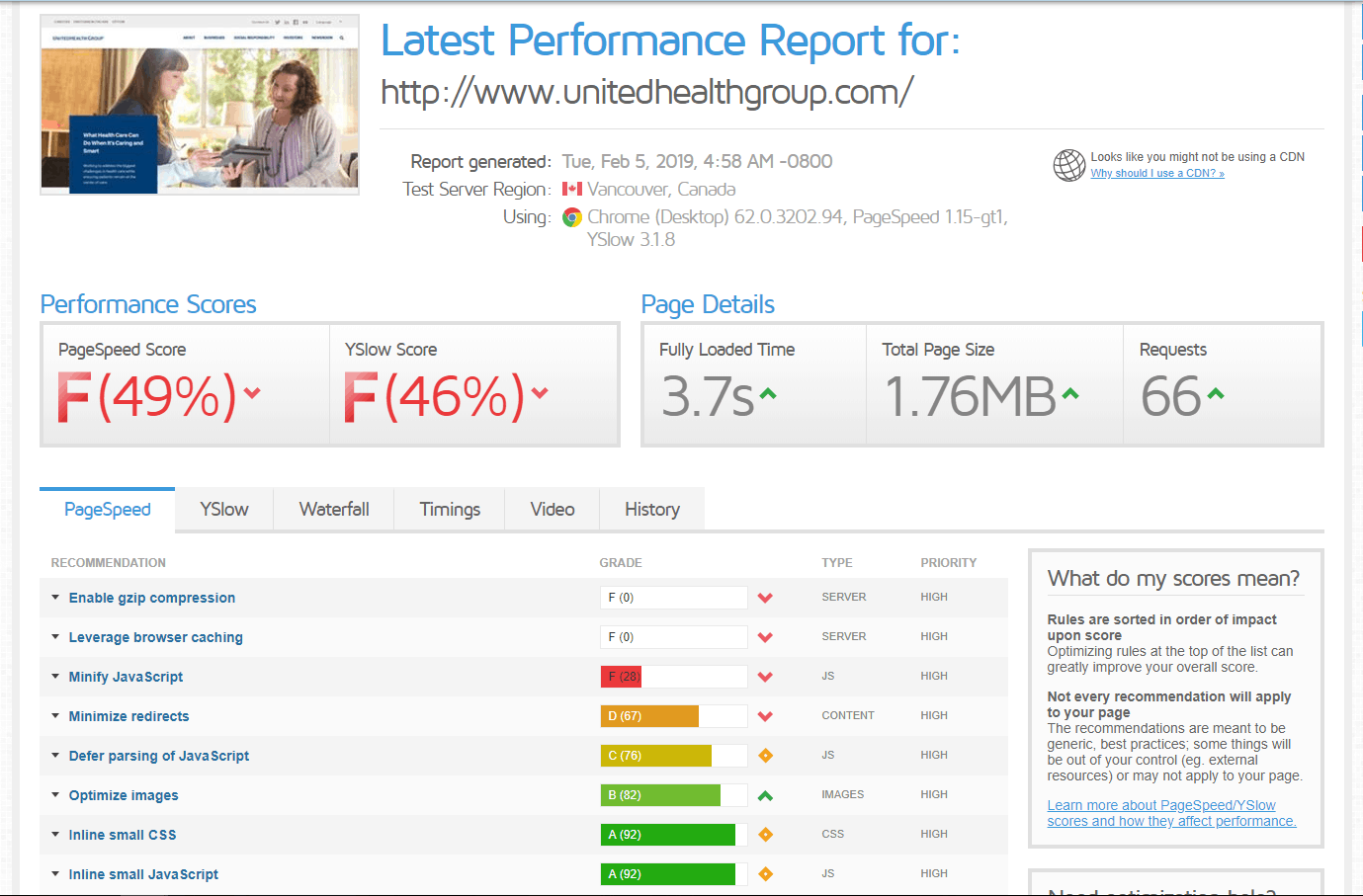This screenshot has width=1363, height=896.
Task: Click the red down arrow in the Minify JavaScript row
Action: tap(765, 677)
